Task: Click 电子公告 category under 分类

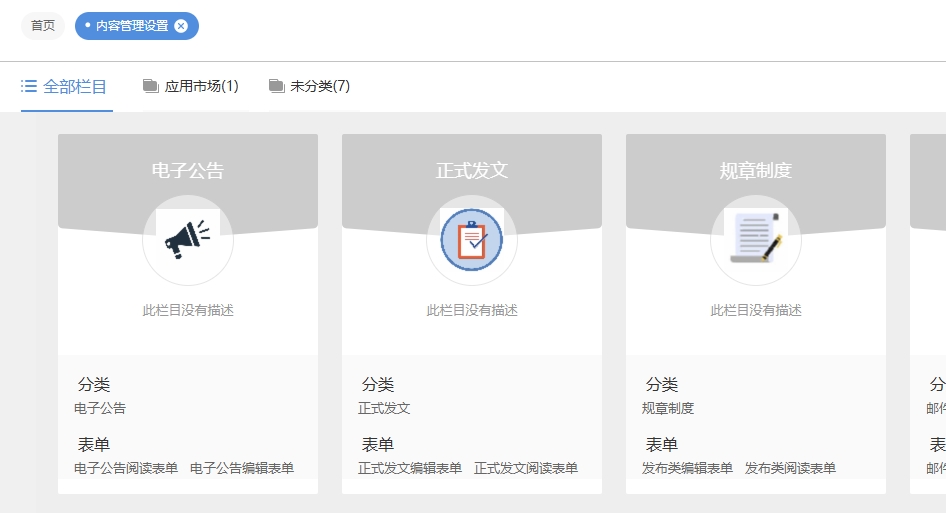Action: (100, 409)
